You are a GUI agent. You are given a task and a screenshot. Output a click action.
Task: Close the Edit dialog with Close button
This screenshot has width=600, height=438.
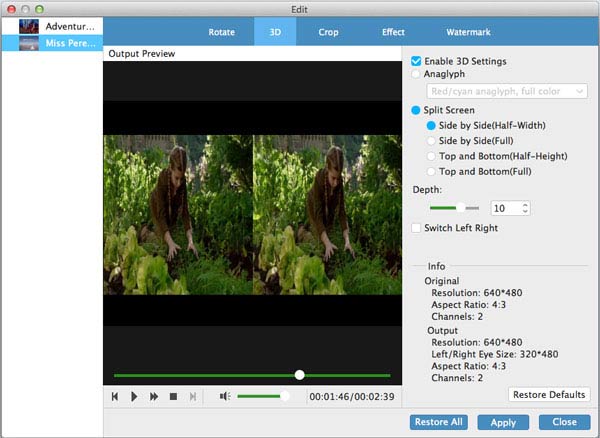pos(564,422)
